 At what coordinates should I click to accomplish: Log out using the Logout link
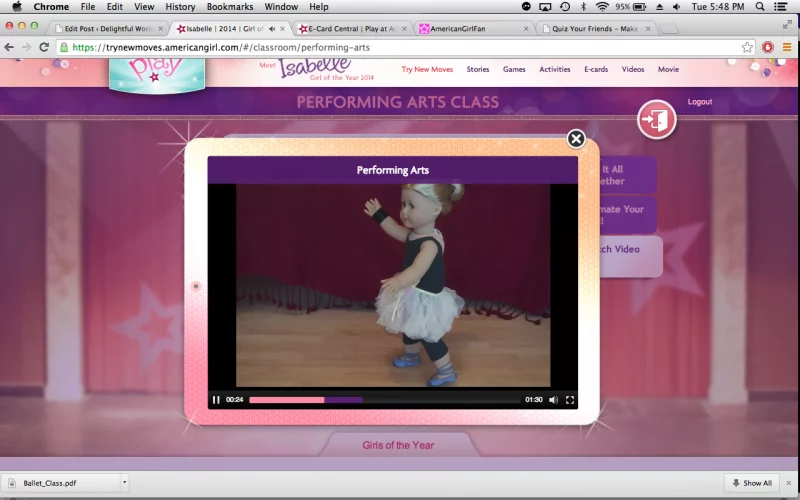(699, 102)
